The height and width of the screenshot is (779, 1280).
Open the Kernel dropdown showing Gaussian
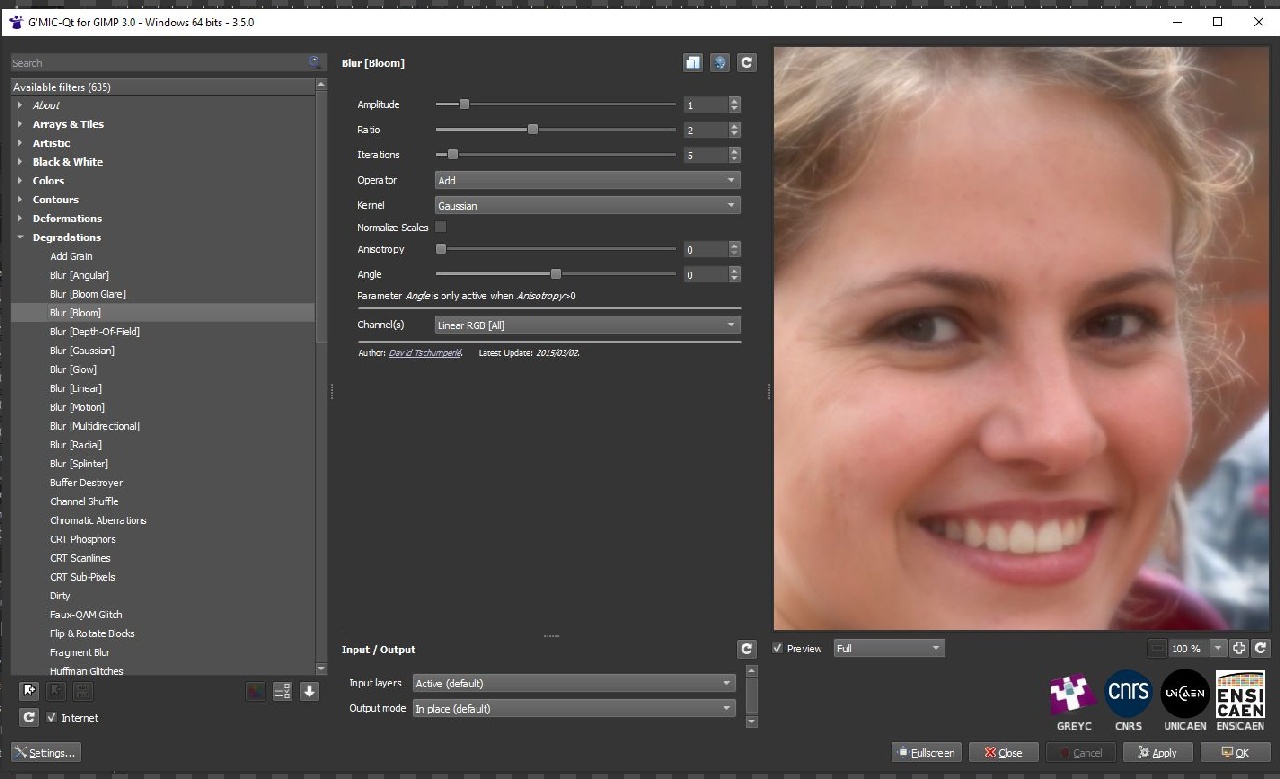587,205
